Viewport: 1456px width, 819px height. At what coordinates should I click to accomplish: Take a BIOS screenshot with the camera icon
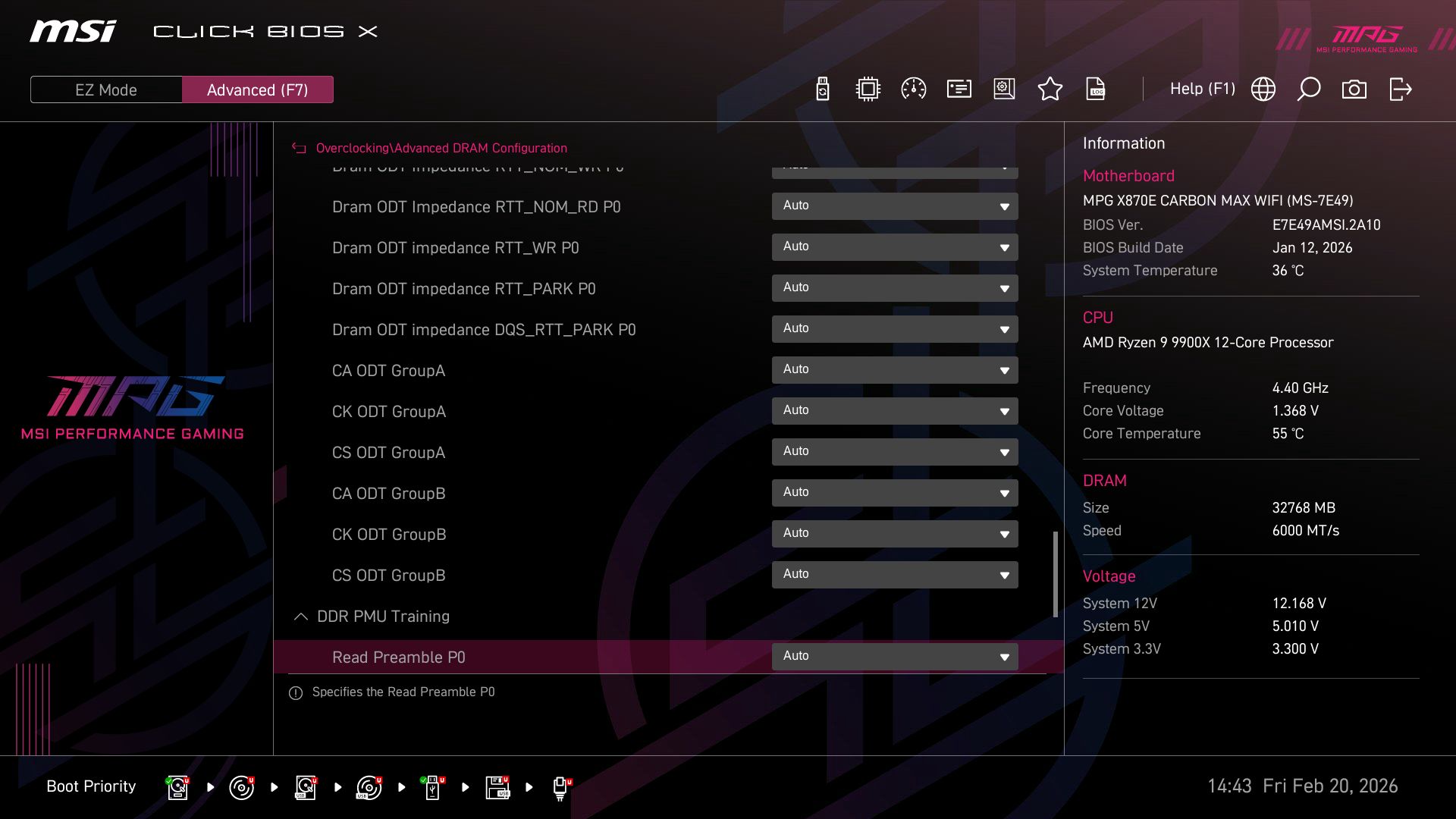click(x=1354, y=89)
